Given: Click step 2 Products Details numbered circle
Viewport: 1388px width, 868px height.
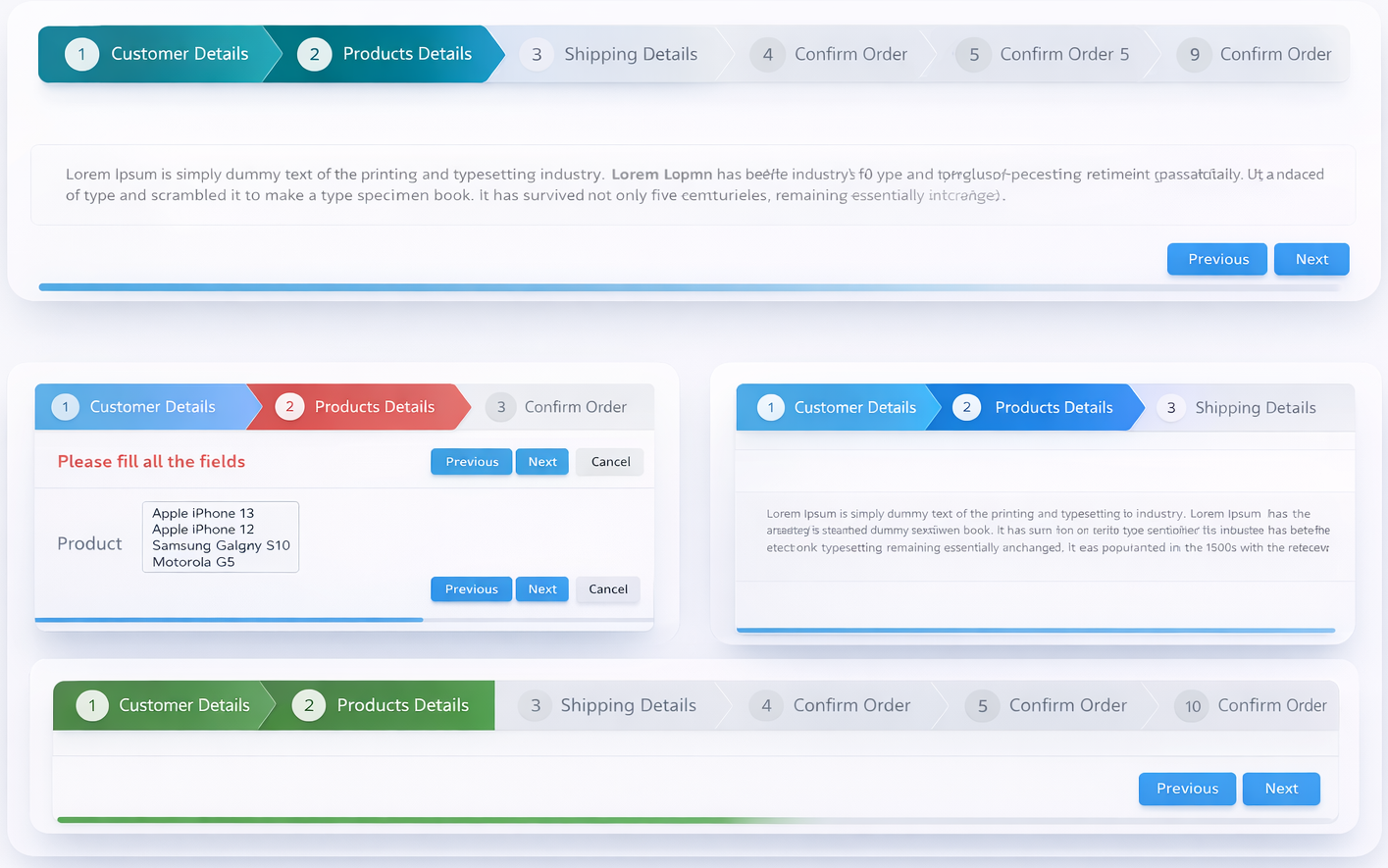Looking at the screenshot, I should point(314,54).
